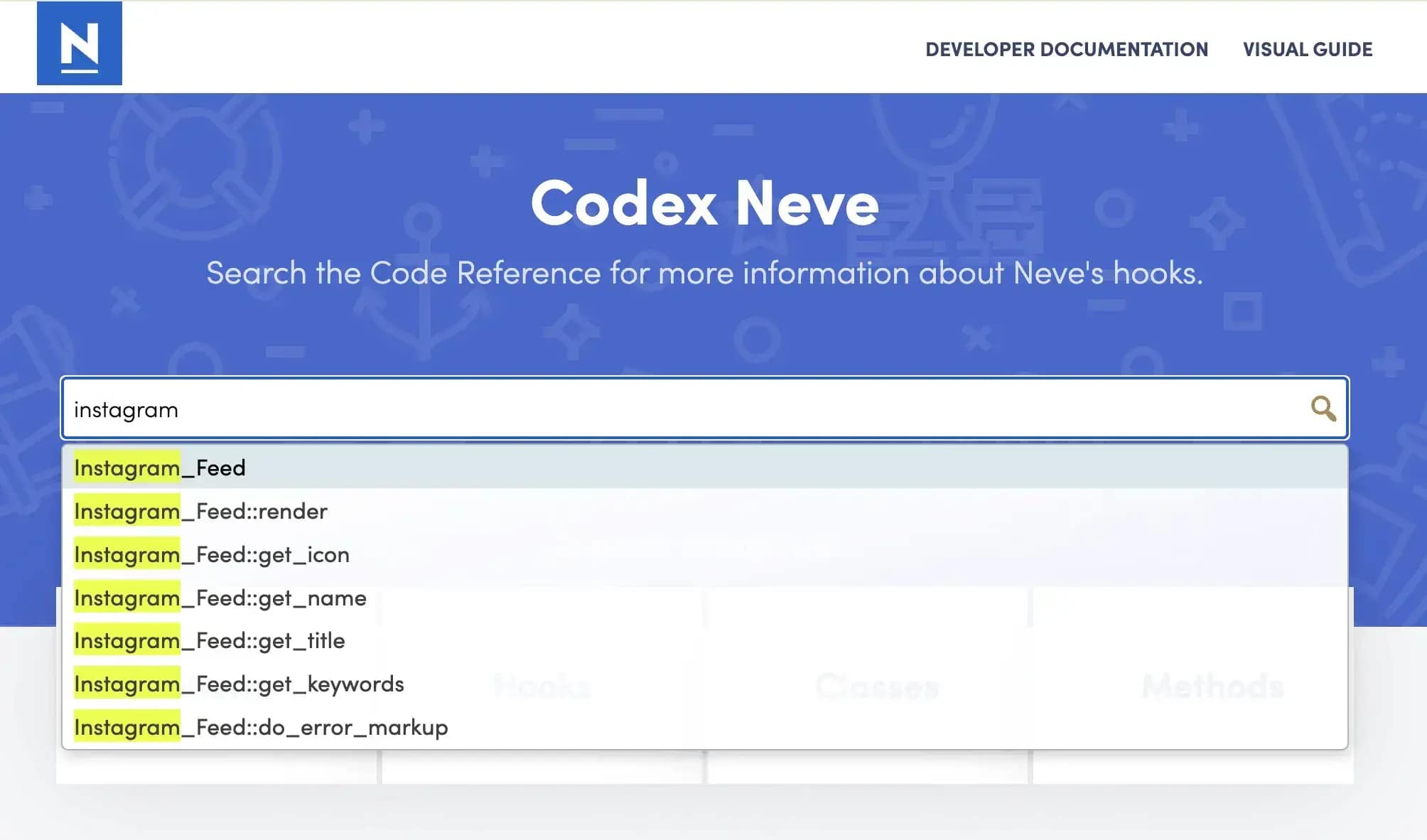
Task: Pick the Instagram_Feed::get_icon suggestion
Action: click(x=705, y=554)
